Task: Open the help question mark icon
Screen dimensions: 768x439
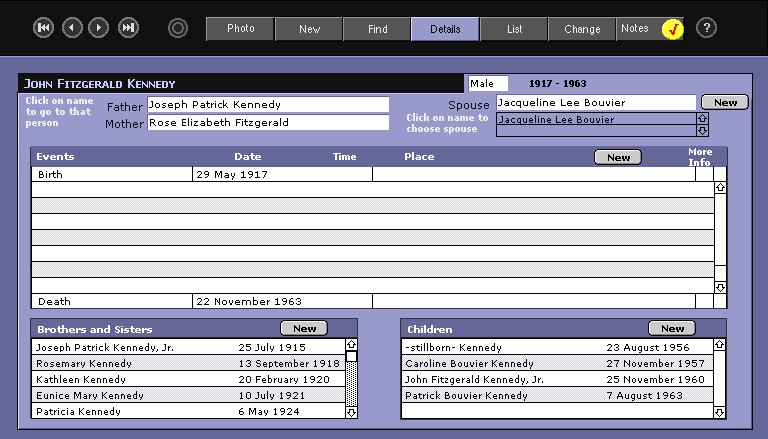Action: click(x=706, y=28)
